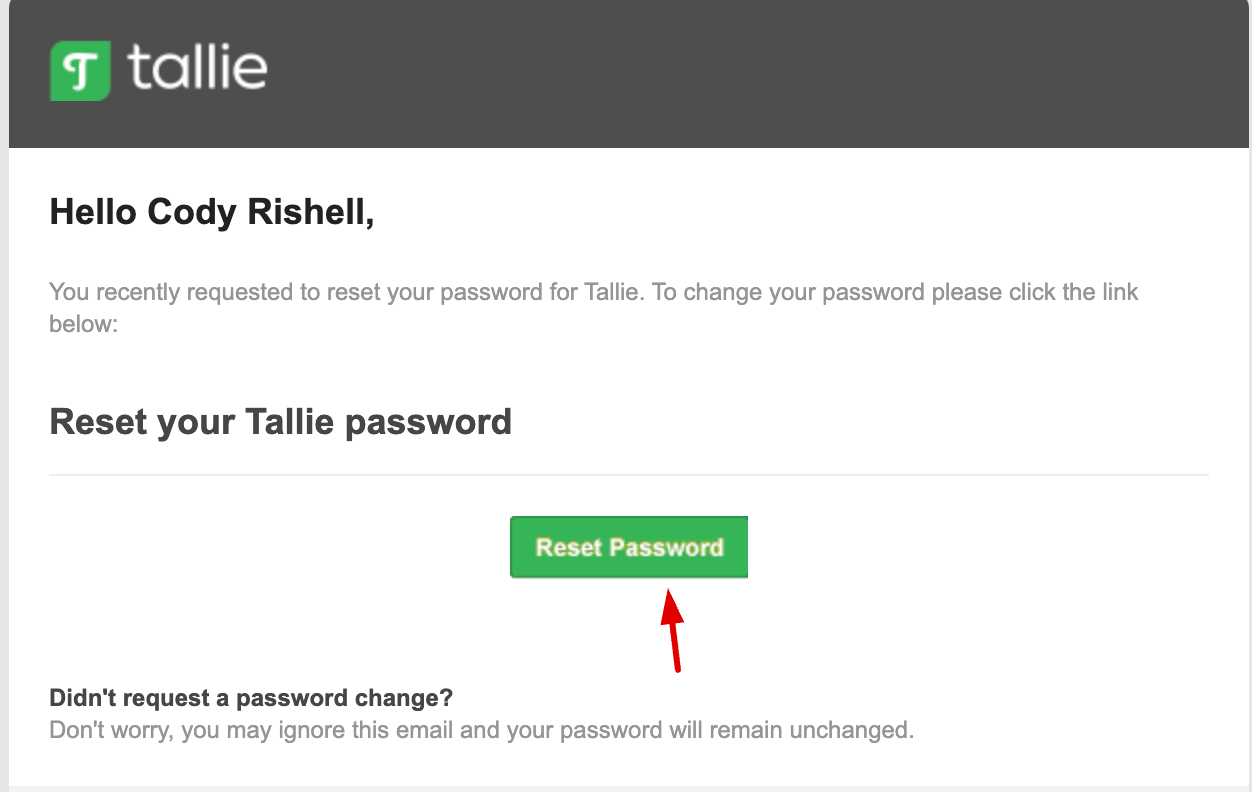1252x792 pixels.
Task: Click the You recently requested paragraph
Action: (x=594, y=308)
